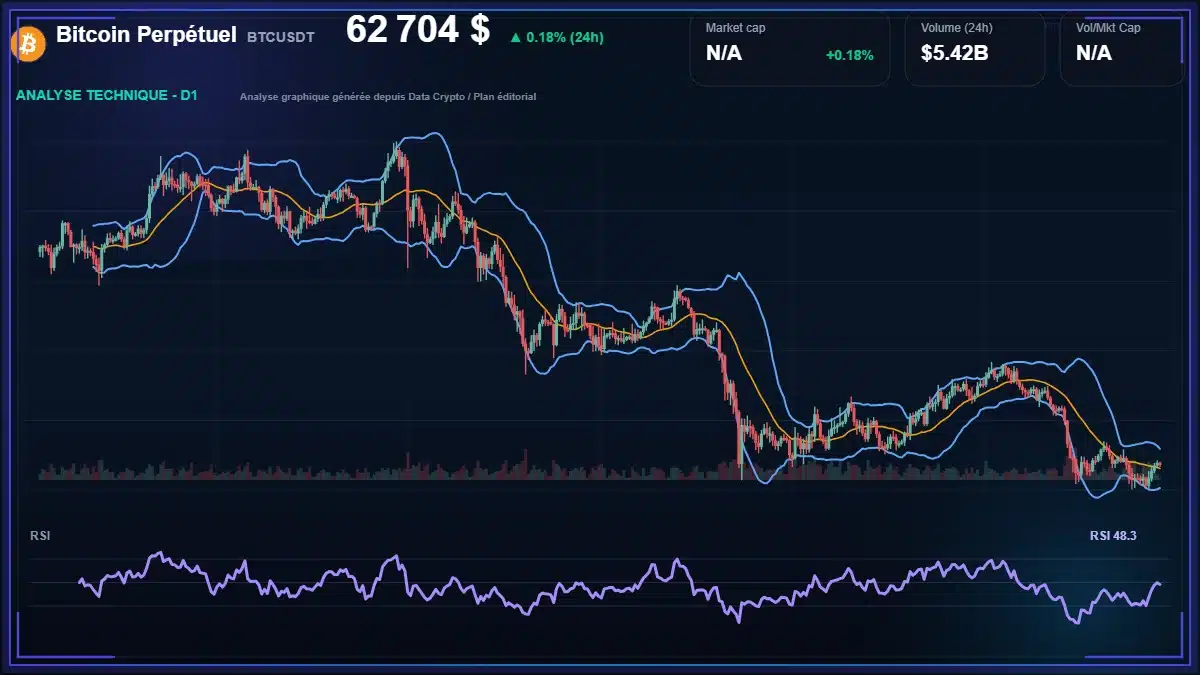Click the 62 704 $ price value
Viewport: 1200px width, 675px height.
click(x=418, y=30)
